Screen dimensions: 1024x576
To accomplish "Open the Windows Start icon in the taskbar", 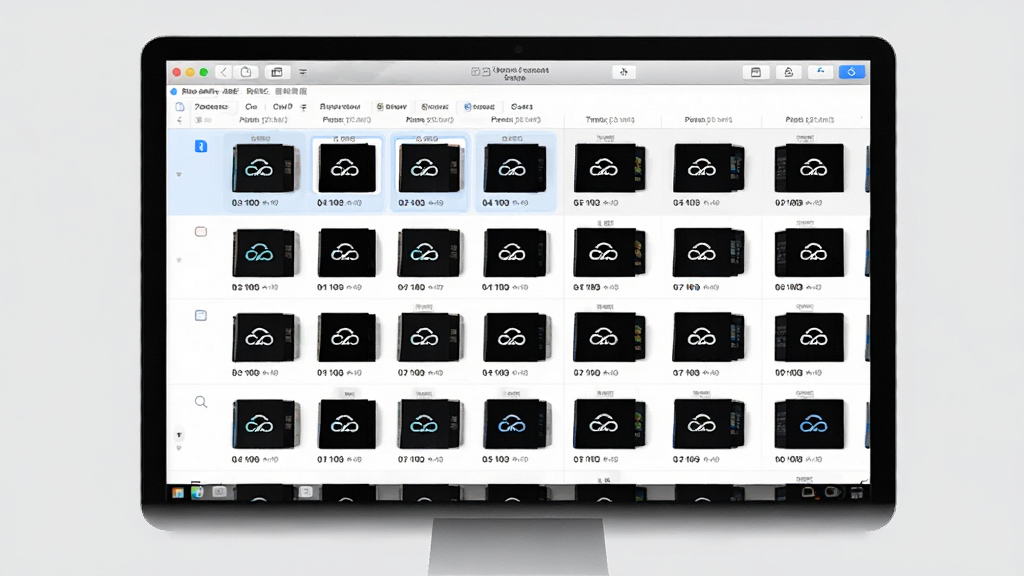I will click(178, 493).
